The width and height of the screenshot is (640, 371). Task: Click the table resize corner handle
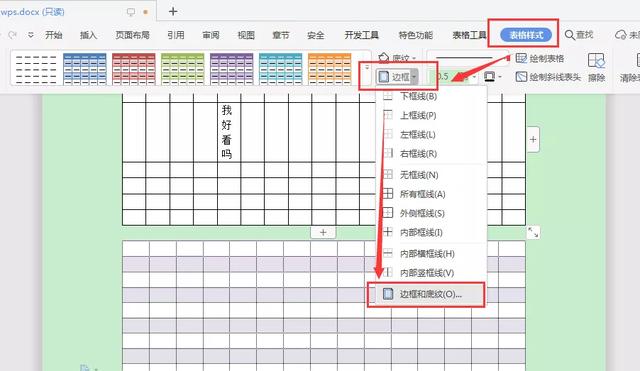click(533, 233)
